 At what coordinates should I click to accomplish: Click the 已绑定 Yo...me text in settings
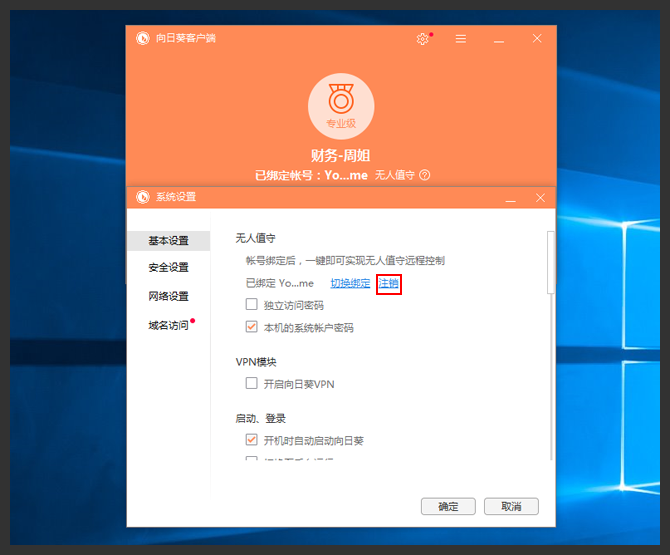click(280, 283)
